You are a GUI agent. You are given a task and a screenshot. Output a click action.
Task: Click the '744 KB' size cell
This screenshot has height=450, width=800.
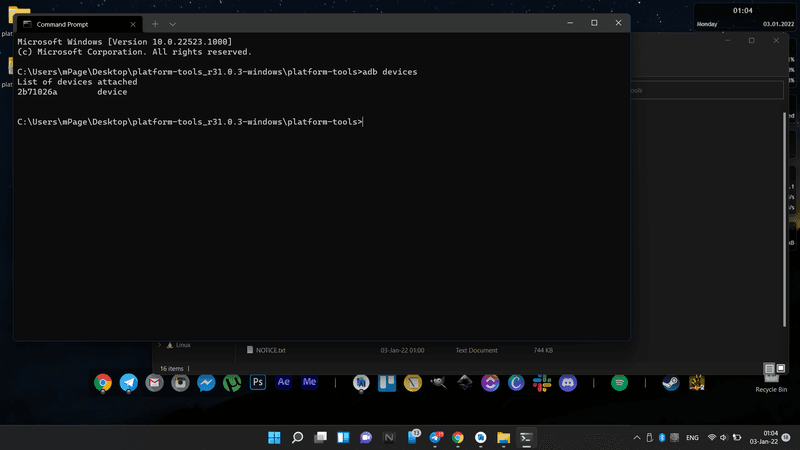point(543,351)
